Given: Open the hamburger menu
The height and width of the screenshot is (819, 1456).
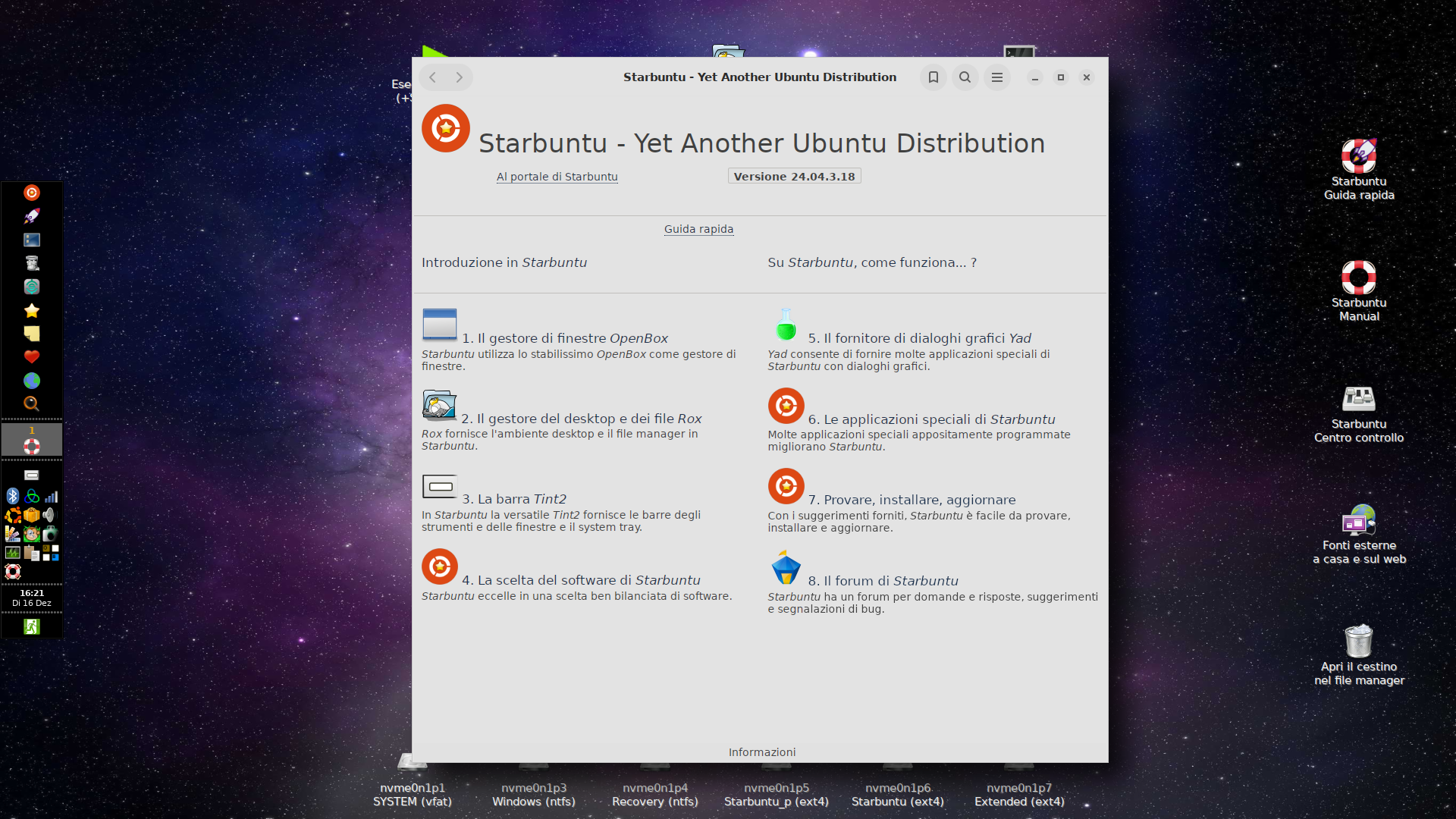Looking at the screenshot, I should pos(996,77).
